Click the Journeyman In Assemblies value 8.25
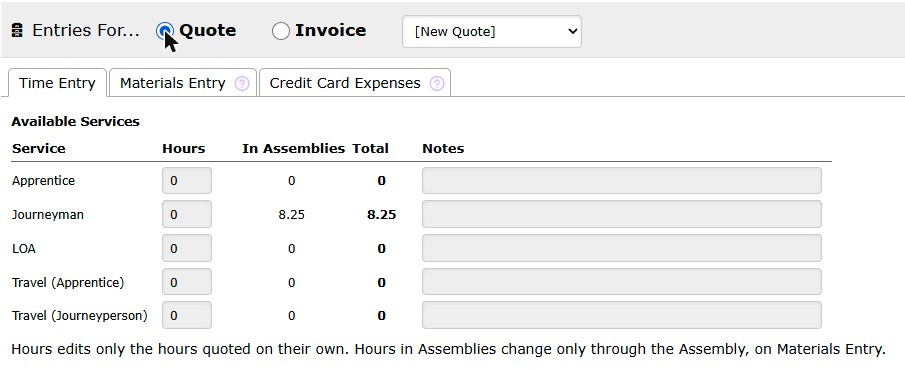Viewport: 905px width, 369px height. tap(291, 215)
